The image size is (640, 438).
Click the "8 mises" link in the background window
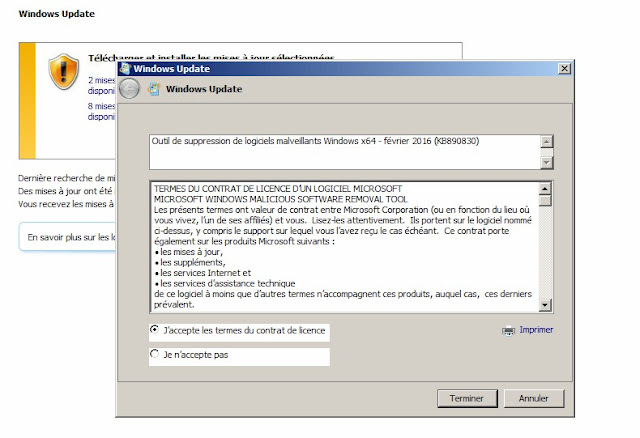tap(101, 106)
